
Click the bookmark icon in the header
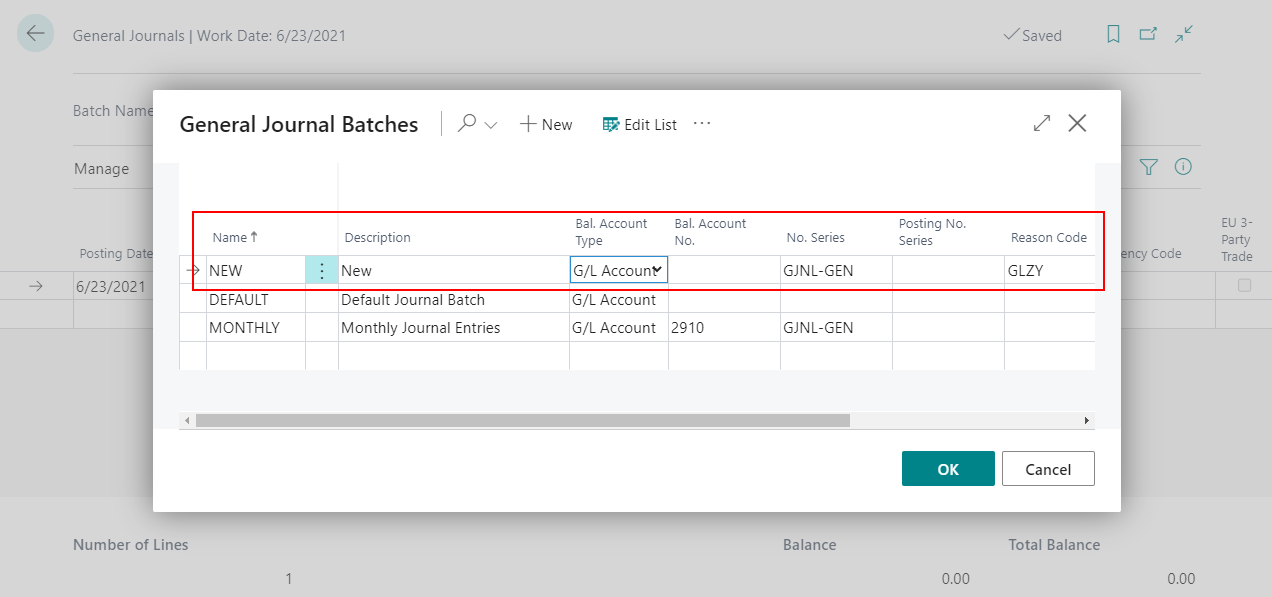click(x=1113, y=33)
